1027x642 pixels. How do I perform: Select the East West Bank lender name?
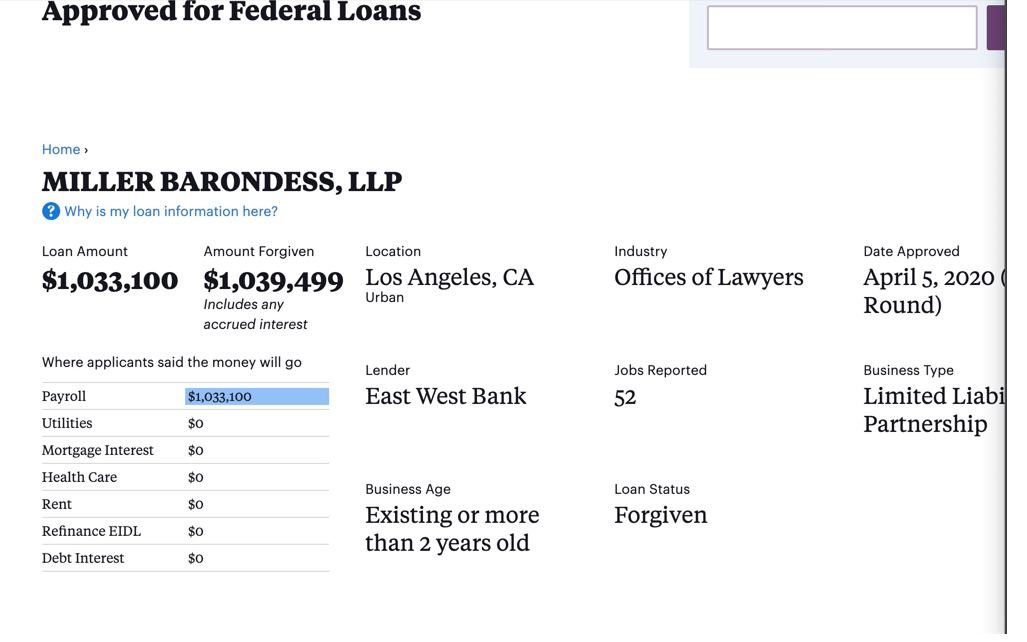[x=445, y=396]
